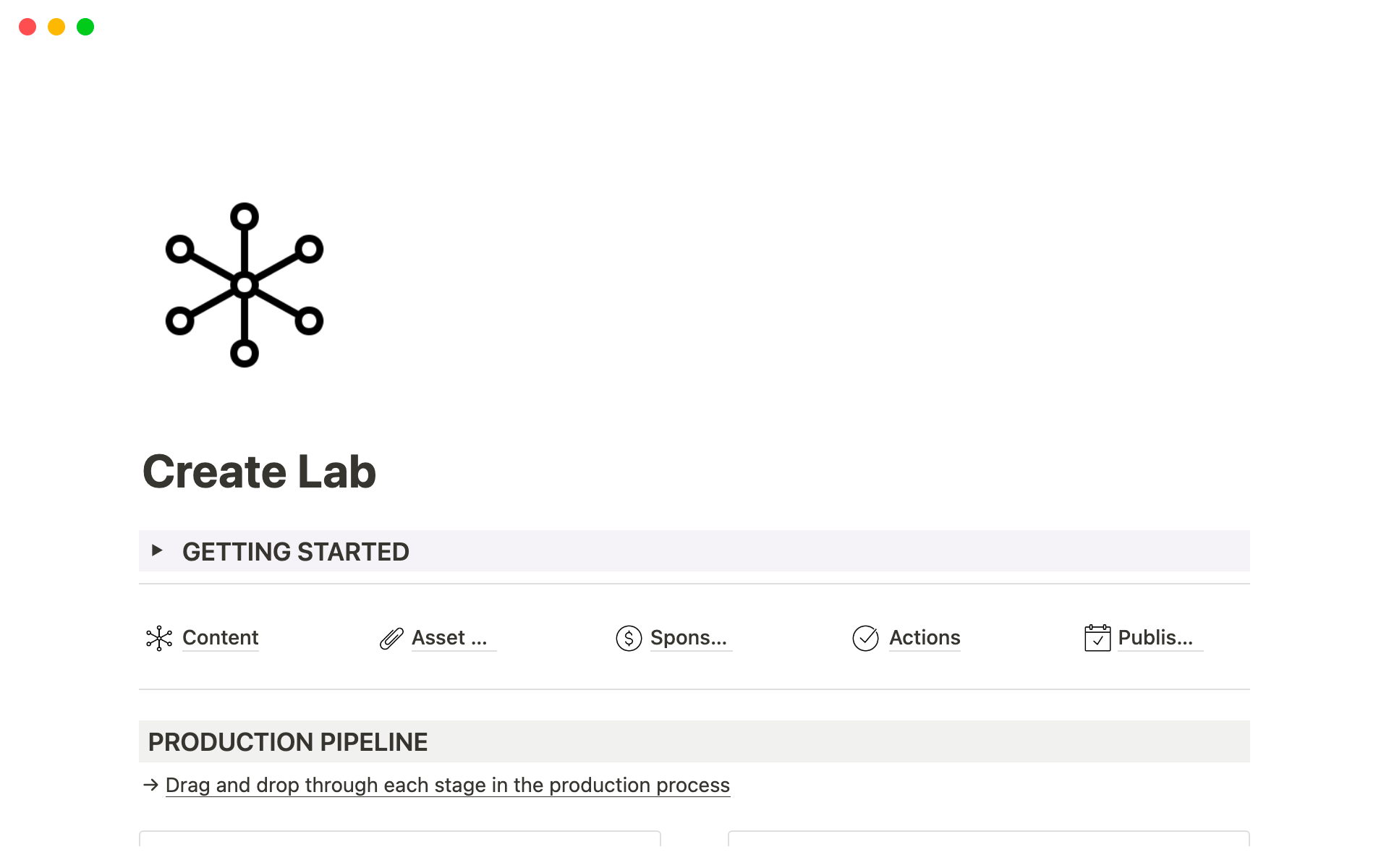Click the Actions checkmark circle icon
The height and width of the screenshot is (868, 1389).
[865, 638]
